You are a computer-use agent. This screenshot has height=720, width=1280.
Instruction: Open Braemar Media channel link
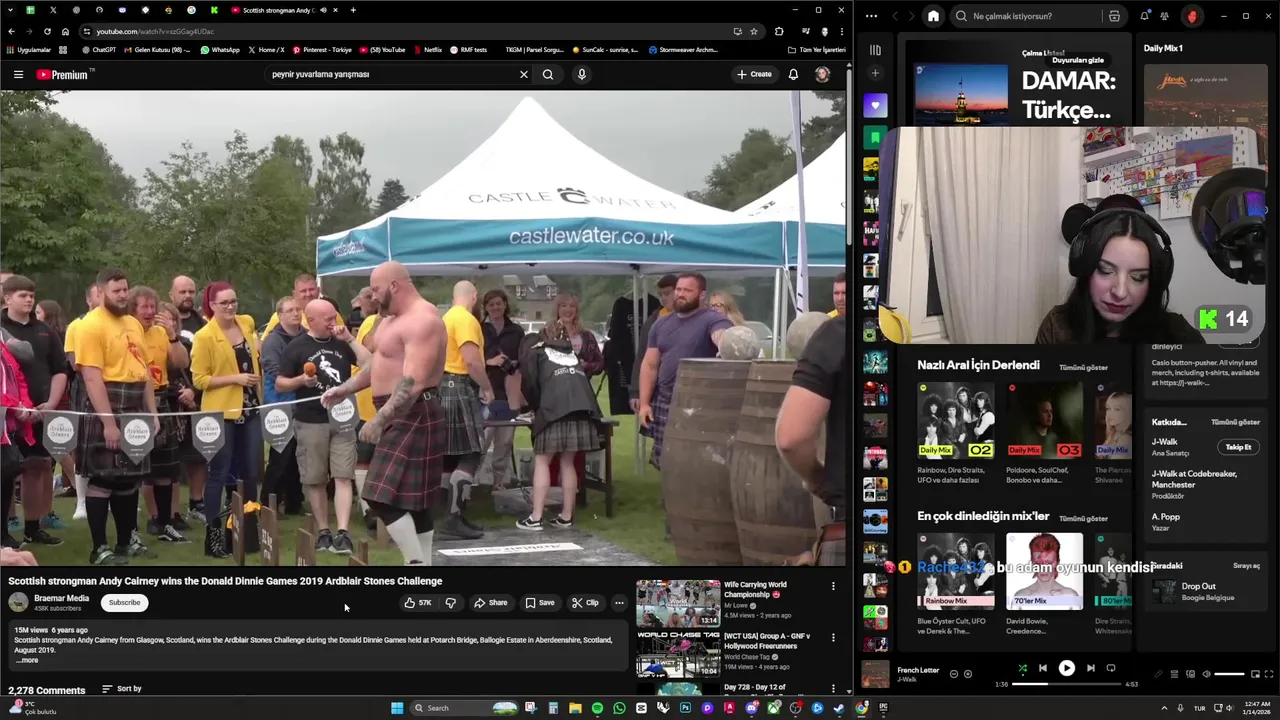tap(61, 598)
